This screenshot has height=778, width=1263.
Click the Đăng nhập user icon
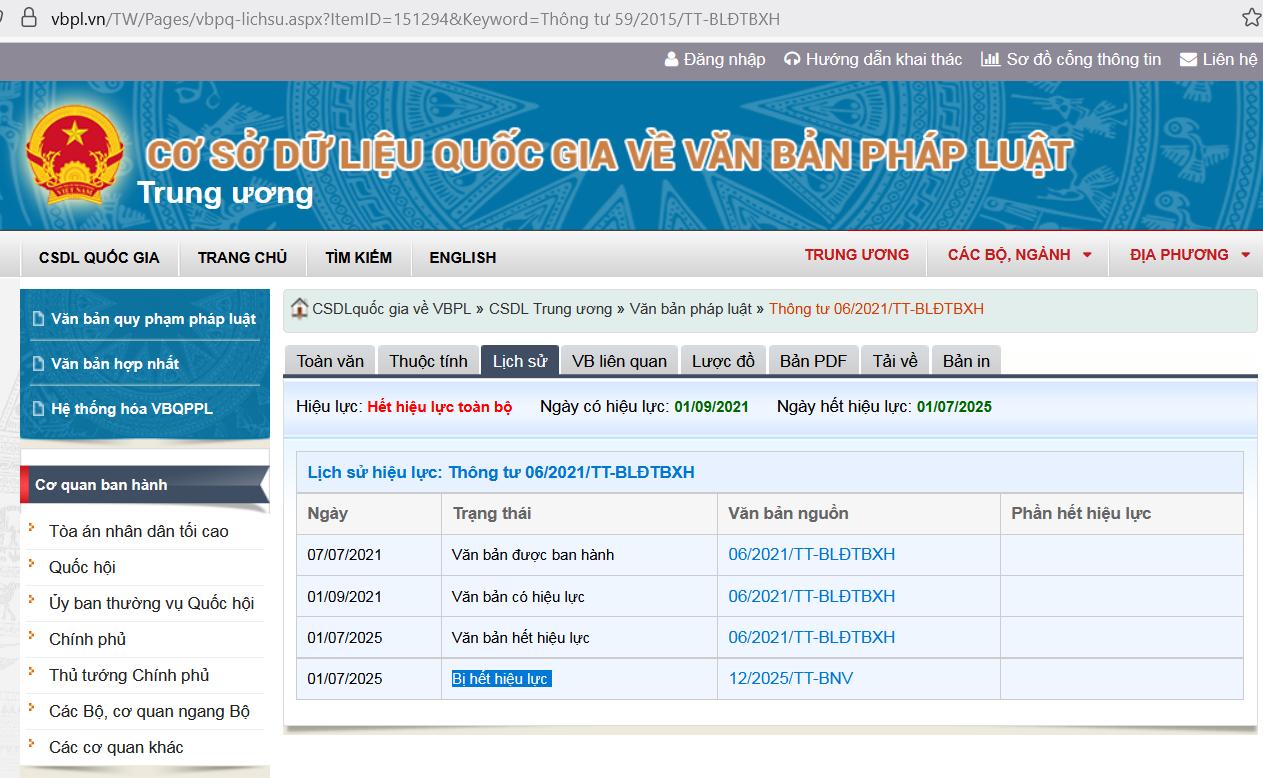click(x=672, y=60)
